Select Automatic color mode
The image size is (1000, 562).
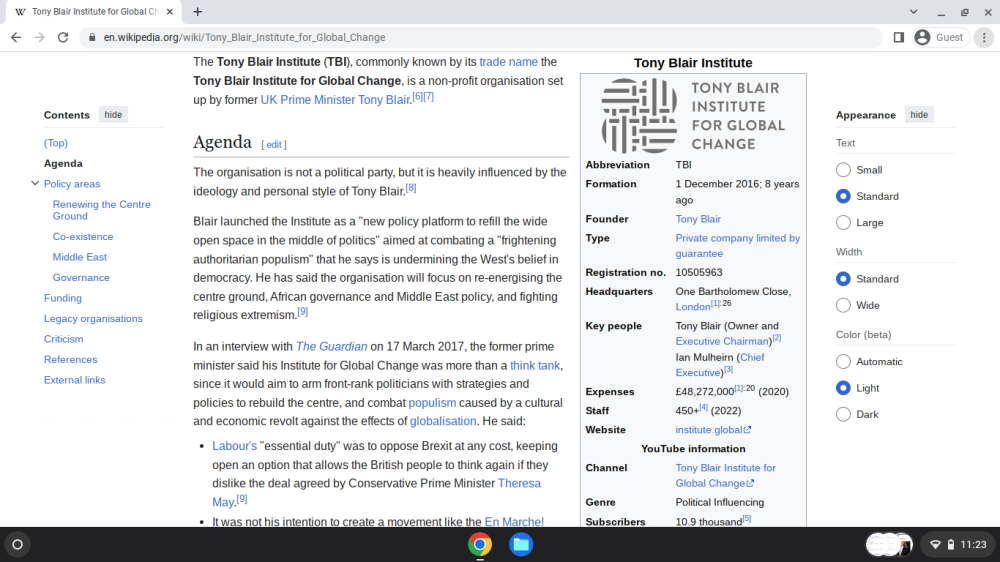click(843, 362)
